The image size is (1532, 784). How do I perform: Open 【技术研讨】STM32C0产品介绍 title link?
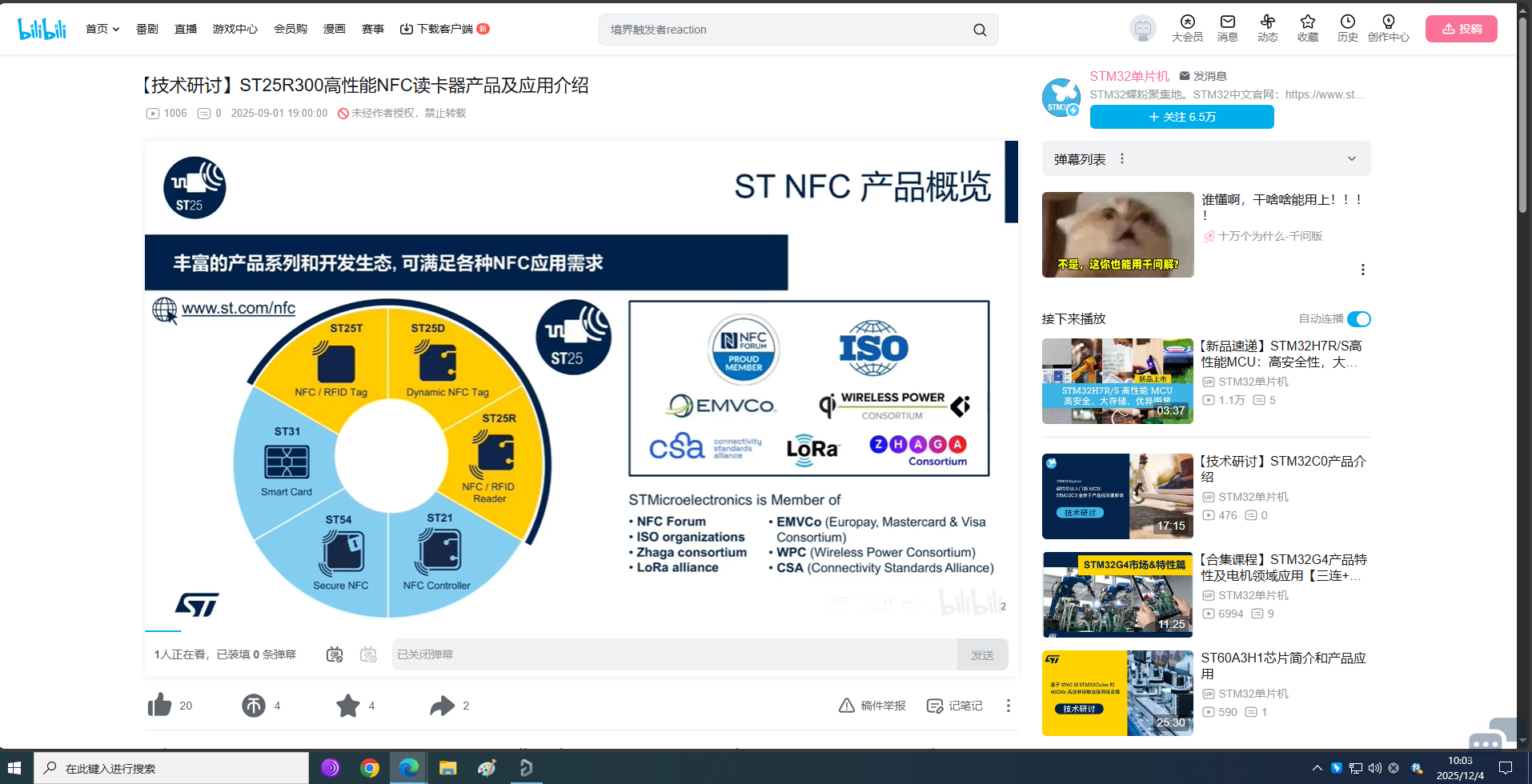pyautogui.click(x=1284, y=469)
